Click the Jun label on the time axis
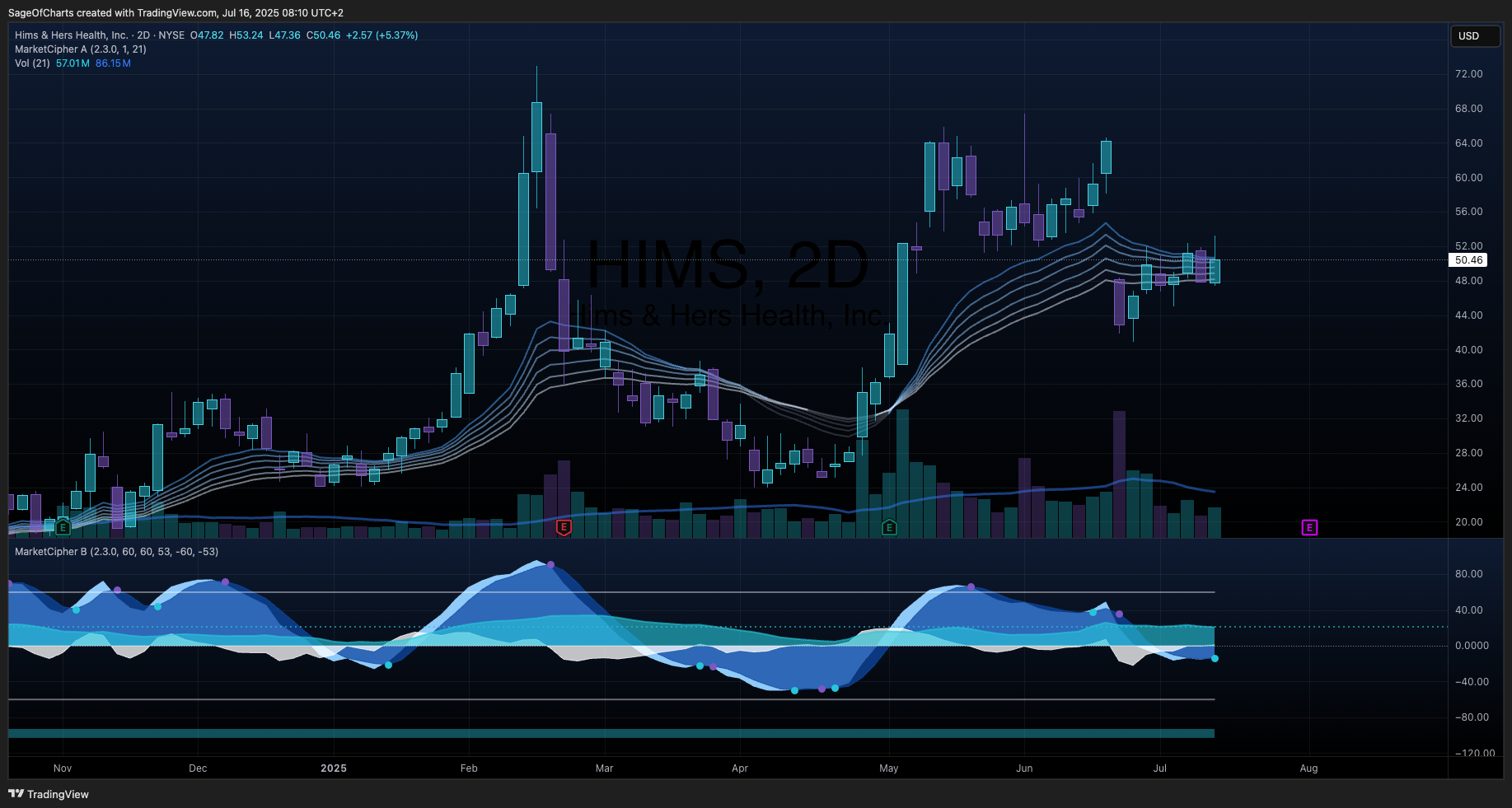This screenshot has height=808, width=1512. (1024, 768)
